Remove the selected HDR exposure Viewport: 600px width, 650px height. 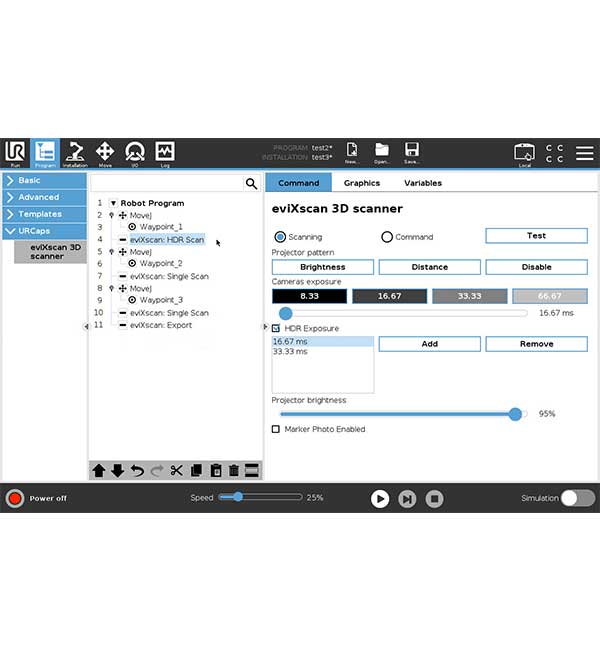click(536, 344)
